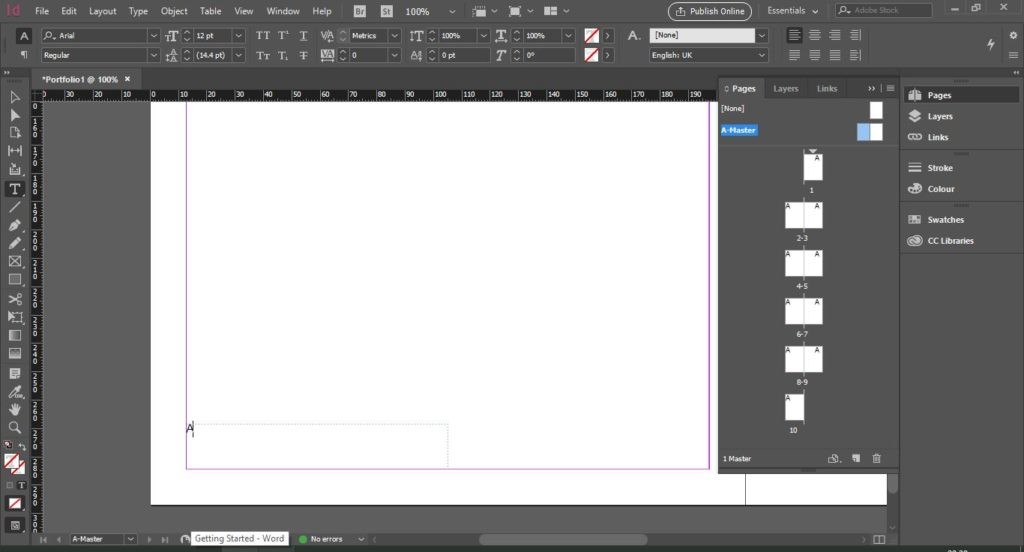Open Stroke panel from dock
The height and width of the screenshot is (552, 1024).
[x=940, y=168]
